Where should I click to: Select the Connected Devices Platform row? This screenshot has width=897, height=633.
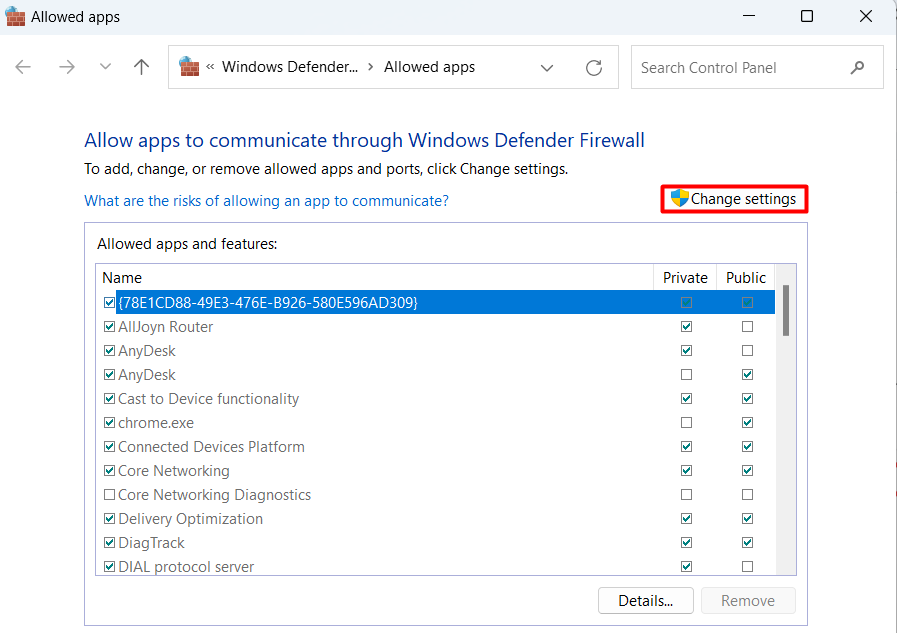435,447
